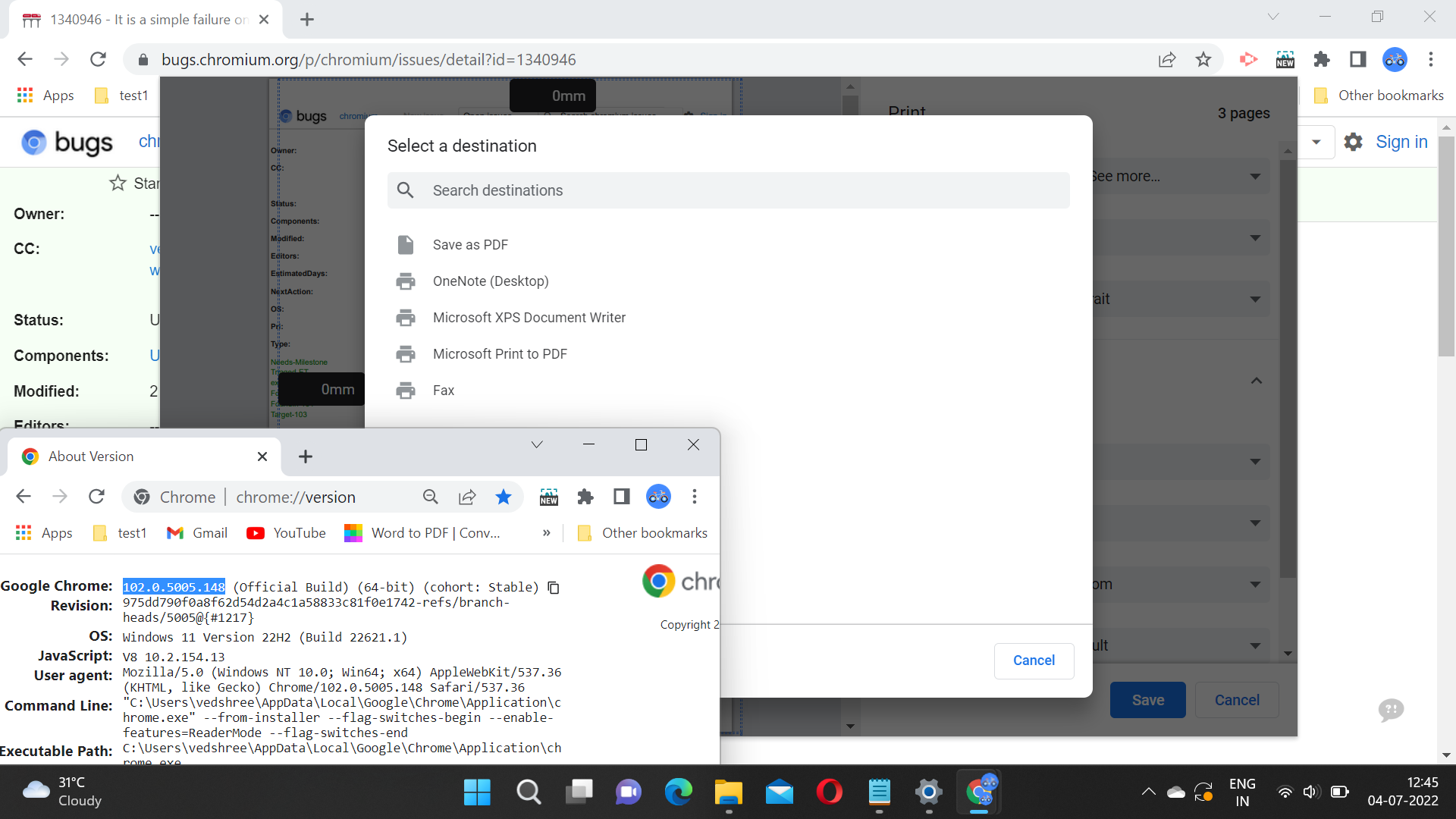Cancel the destination dialog
Image resolution: width=1456 pixels, height=819 pixels.
pos(1034,661)
